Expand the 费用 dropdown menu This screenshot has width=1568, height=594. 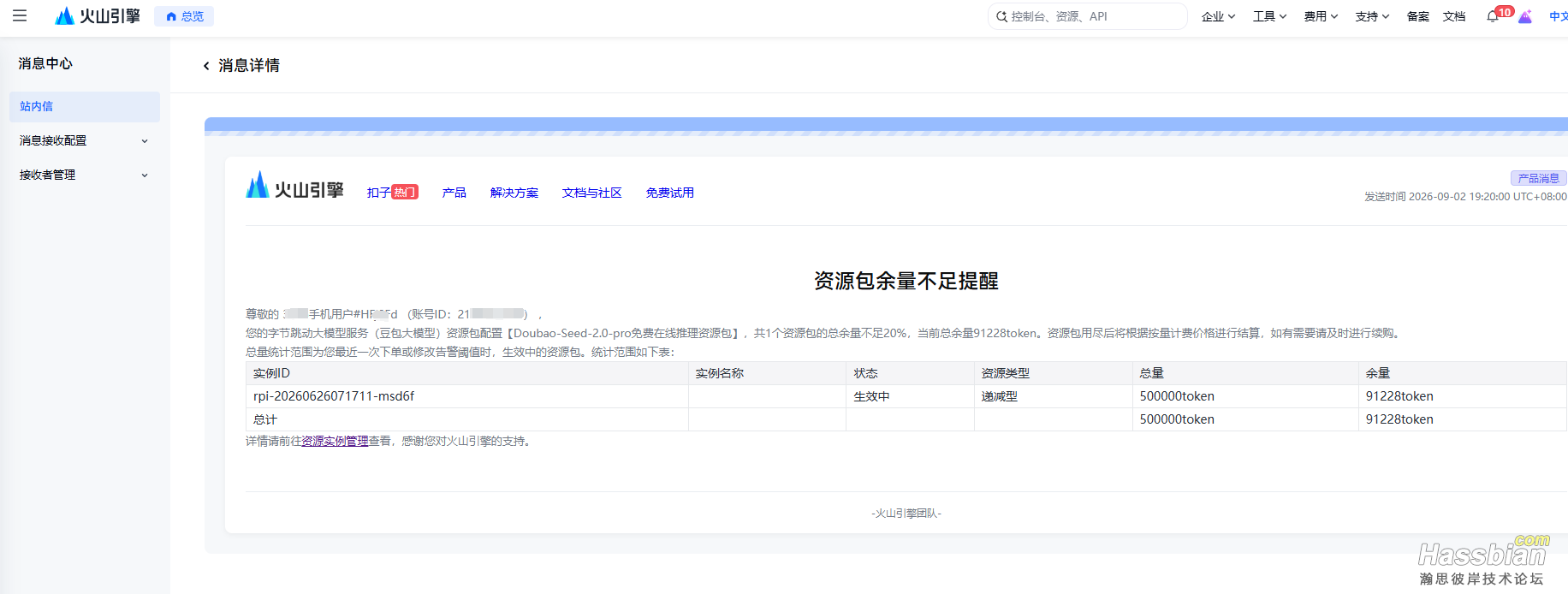(x=1321, y=16)
